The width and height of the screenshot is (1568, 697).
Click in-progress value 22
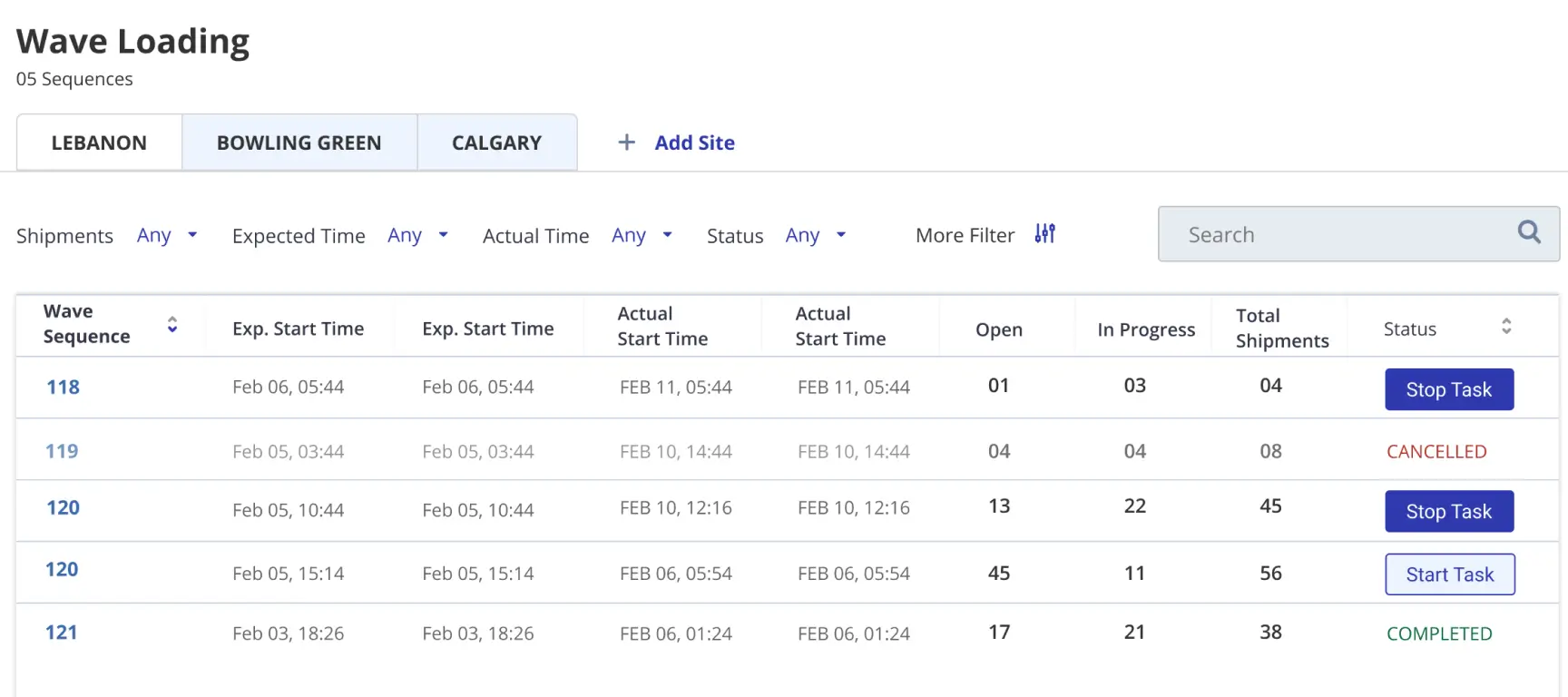coord(1135,506)
